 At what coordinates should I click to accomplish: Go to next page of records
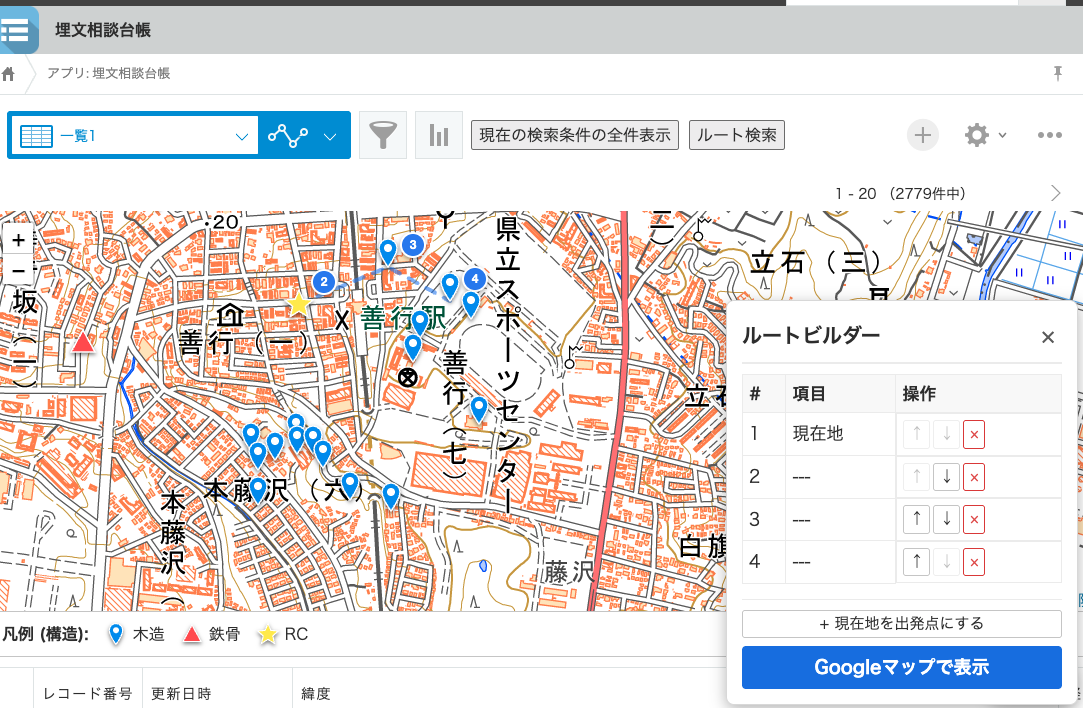1055,193
